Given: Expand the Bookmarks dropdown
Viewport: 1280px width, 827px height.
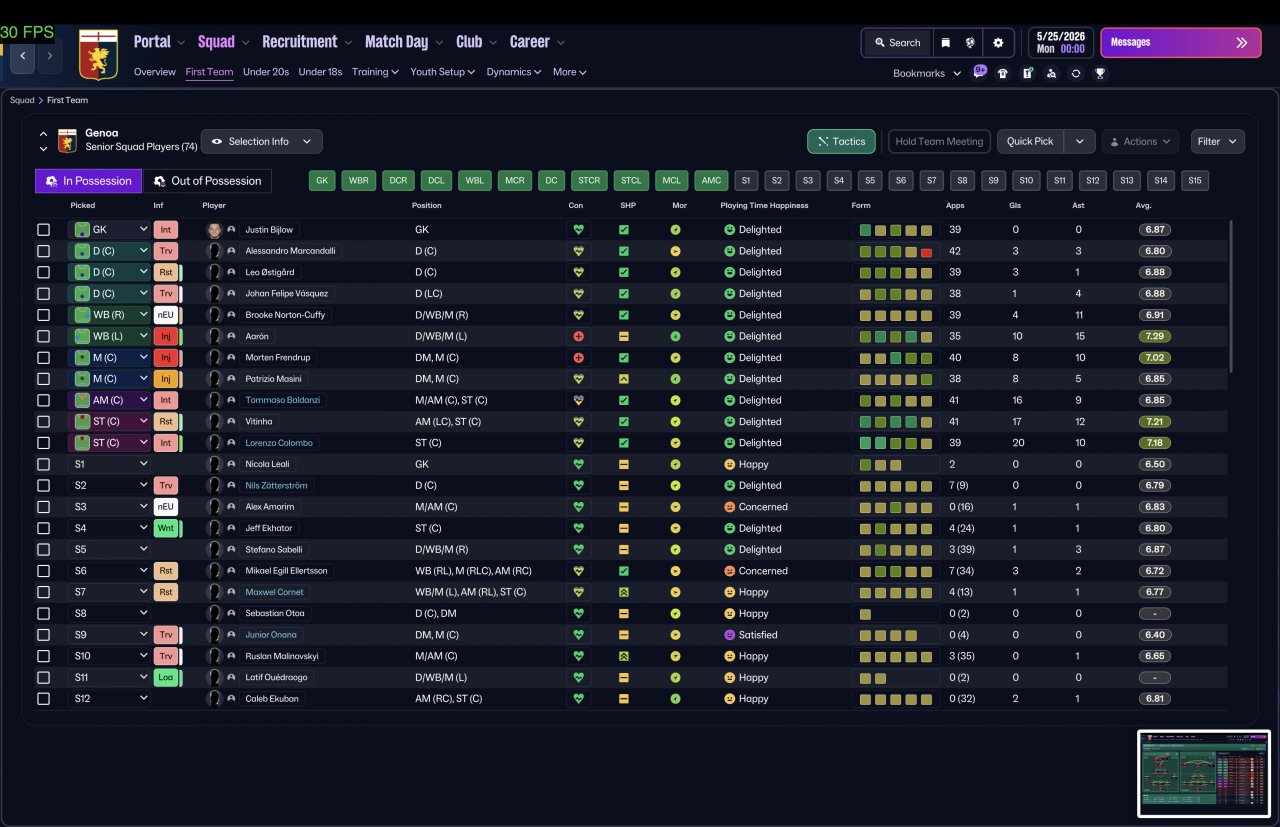Looking at the screenshot, I should coord(927,73).
